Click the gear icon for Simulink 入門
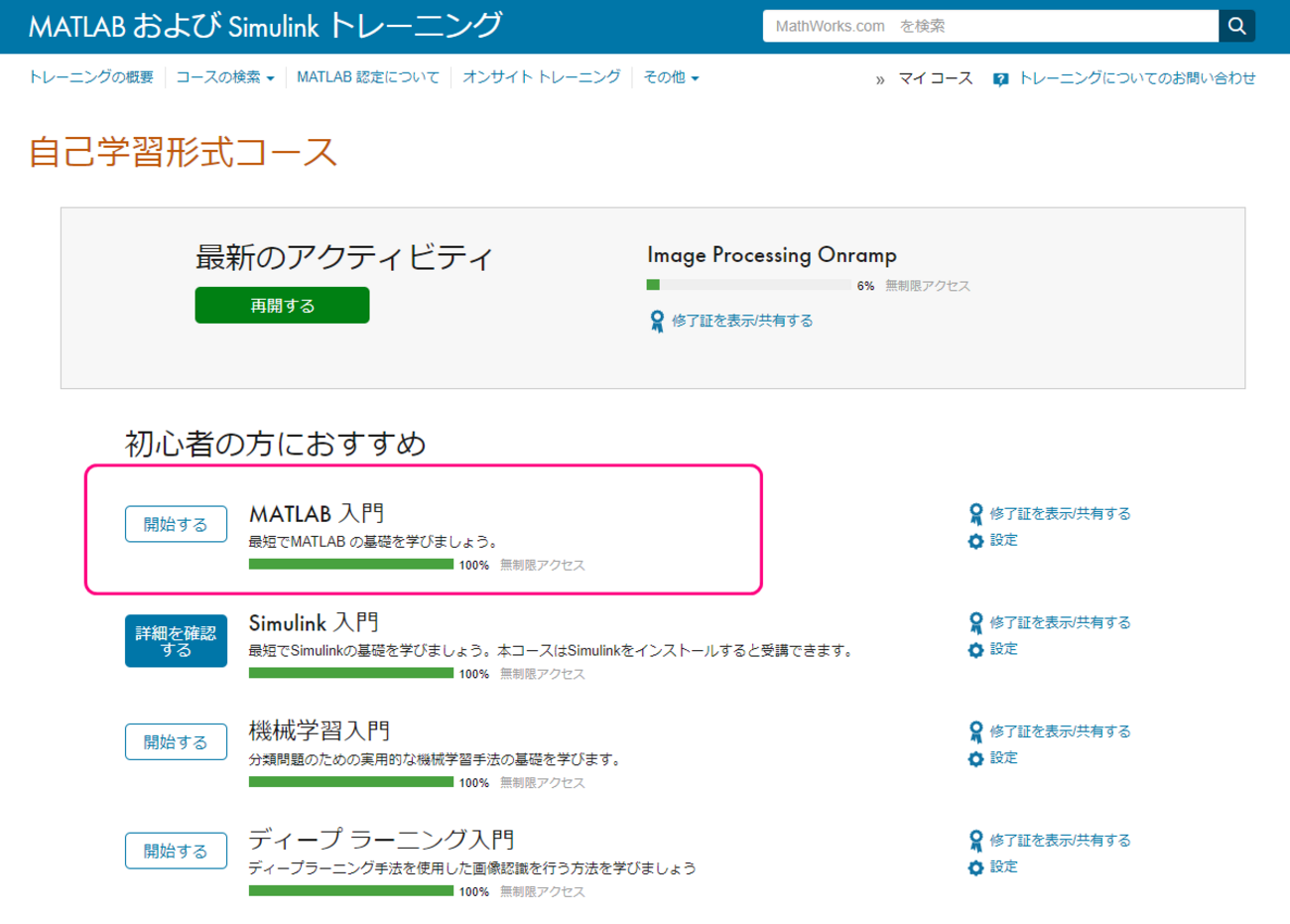This screenshot has width=1290, height=924. (x=975, y=650)
